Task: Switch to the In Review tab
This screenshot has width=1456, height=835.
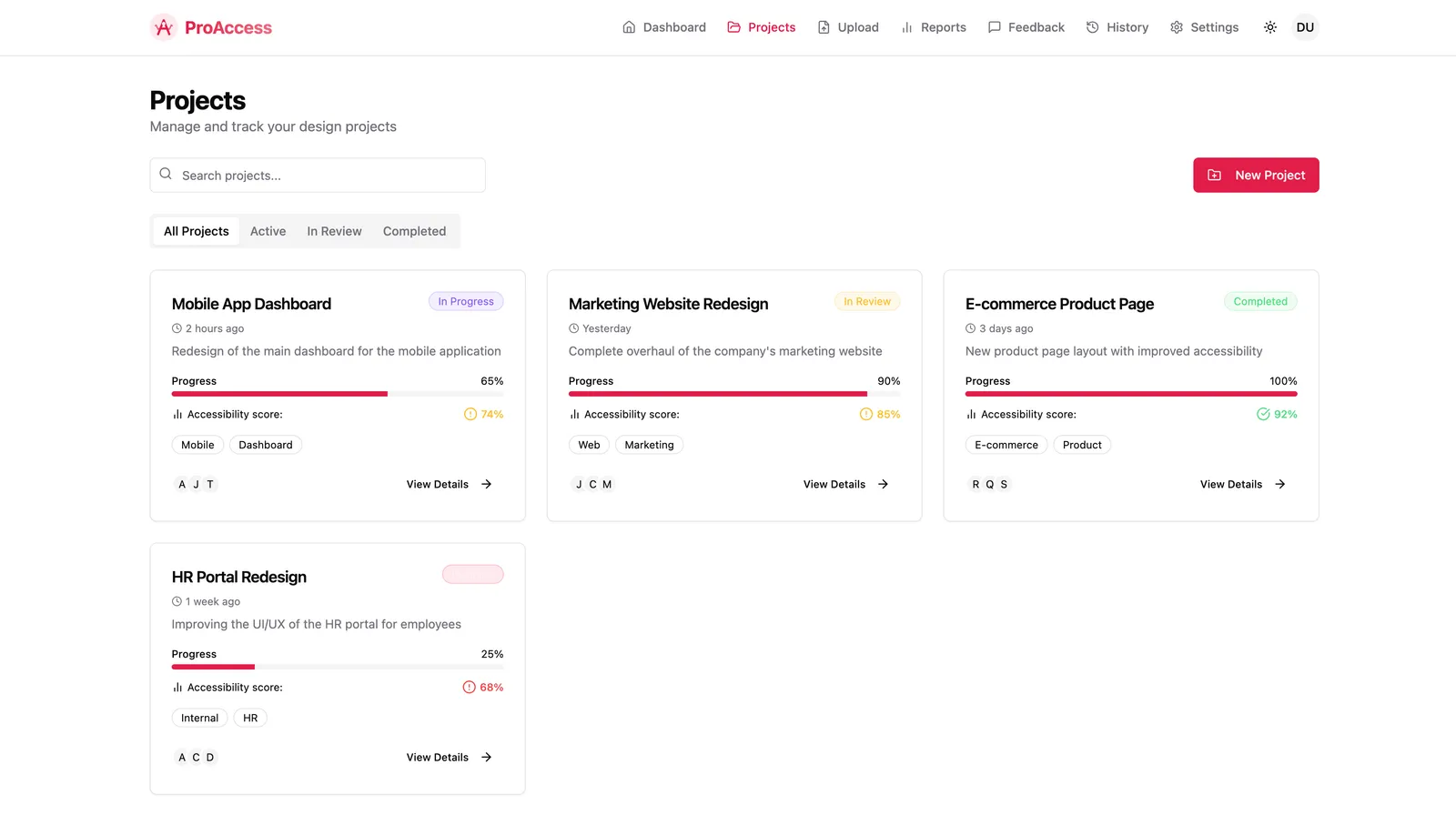Action: [x=334, y=231]
